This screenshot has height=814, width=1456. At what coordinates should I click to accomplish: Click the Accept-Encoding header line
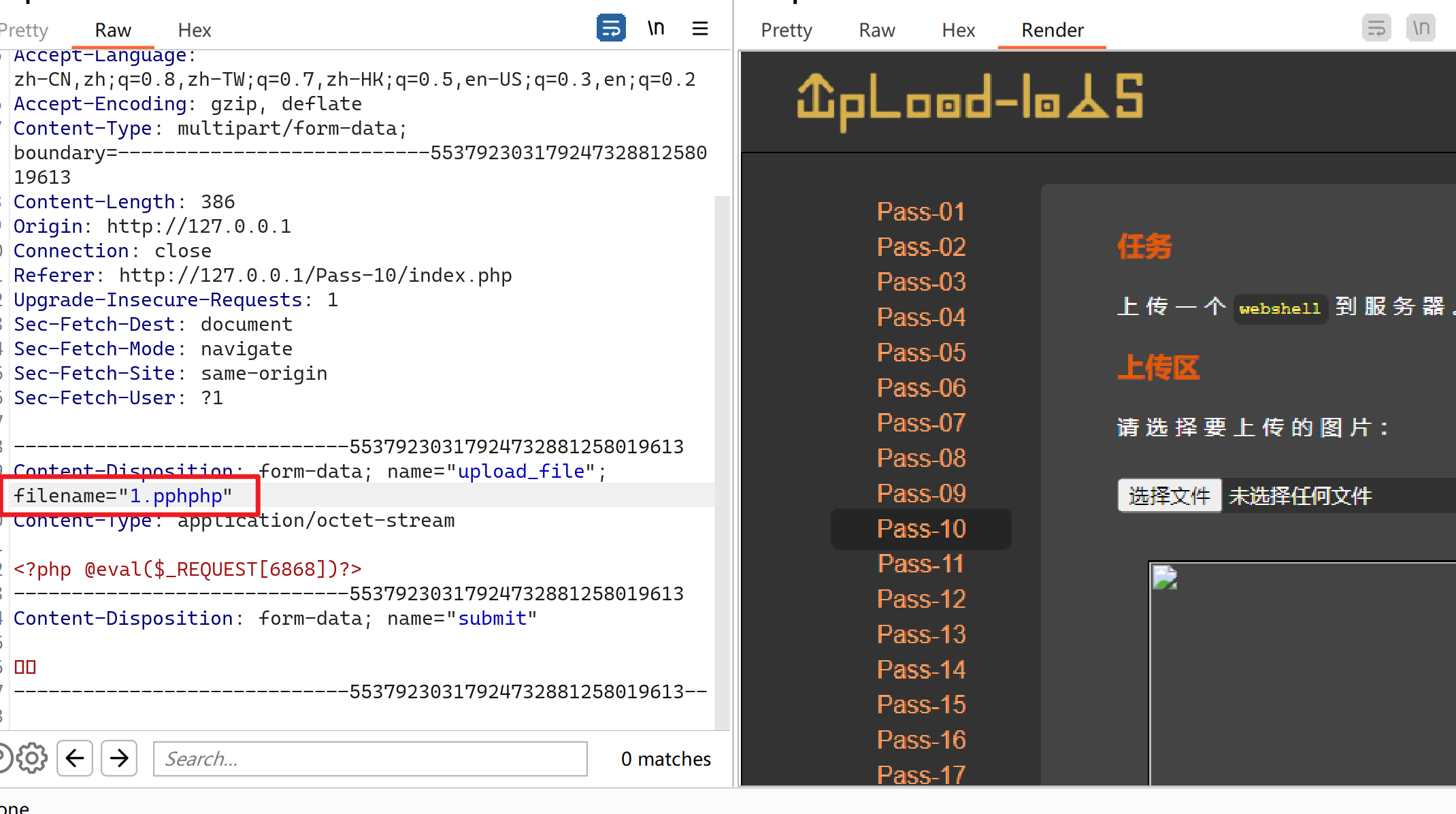188,103
